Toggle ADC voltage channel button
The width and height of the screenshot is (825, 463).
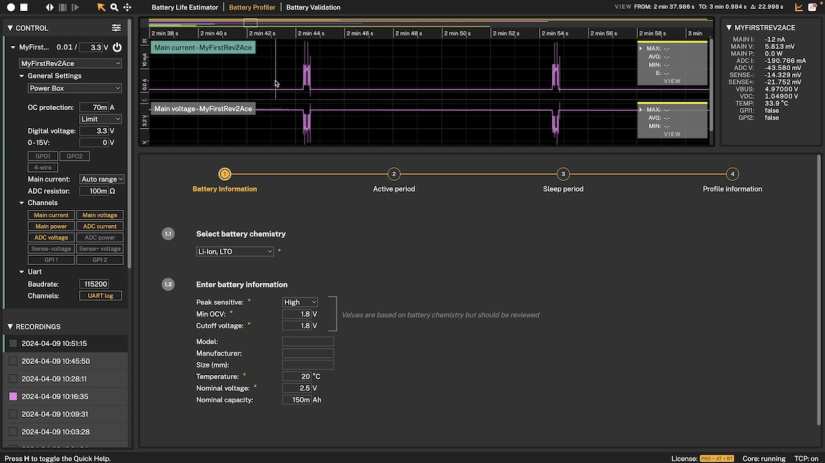(x=51, y=237)
